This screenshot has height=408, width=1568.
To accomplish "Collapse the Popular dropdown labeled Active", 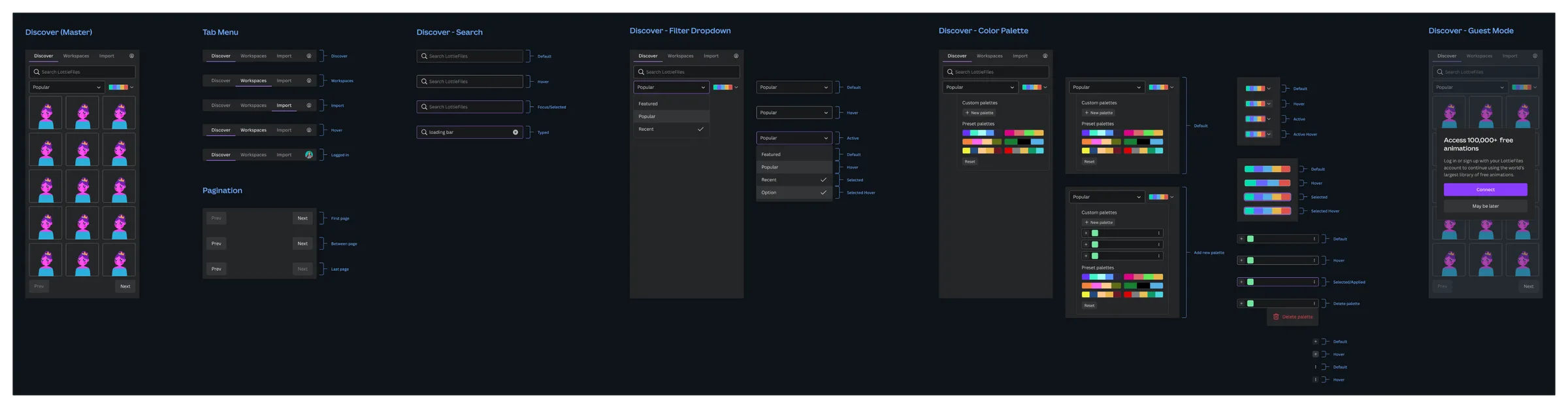I will point(794,138).
